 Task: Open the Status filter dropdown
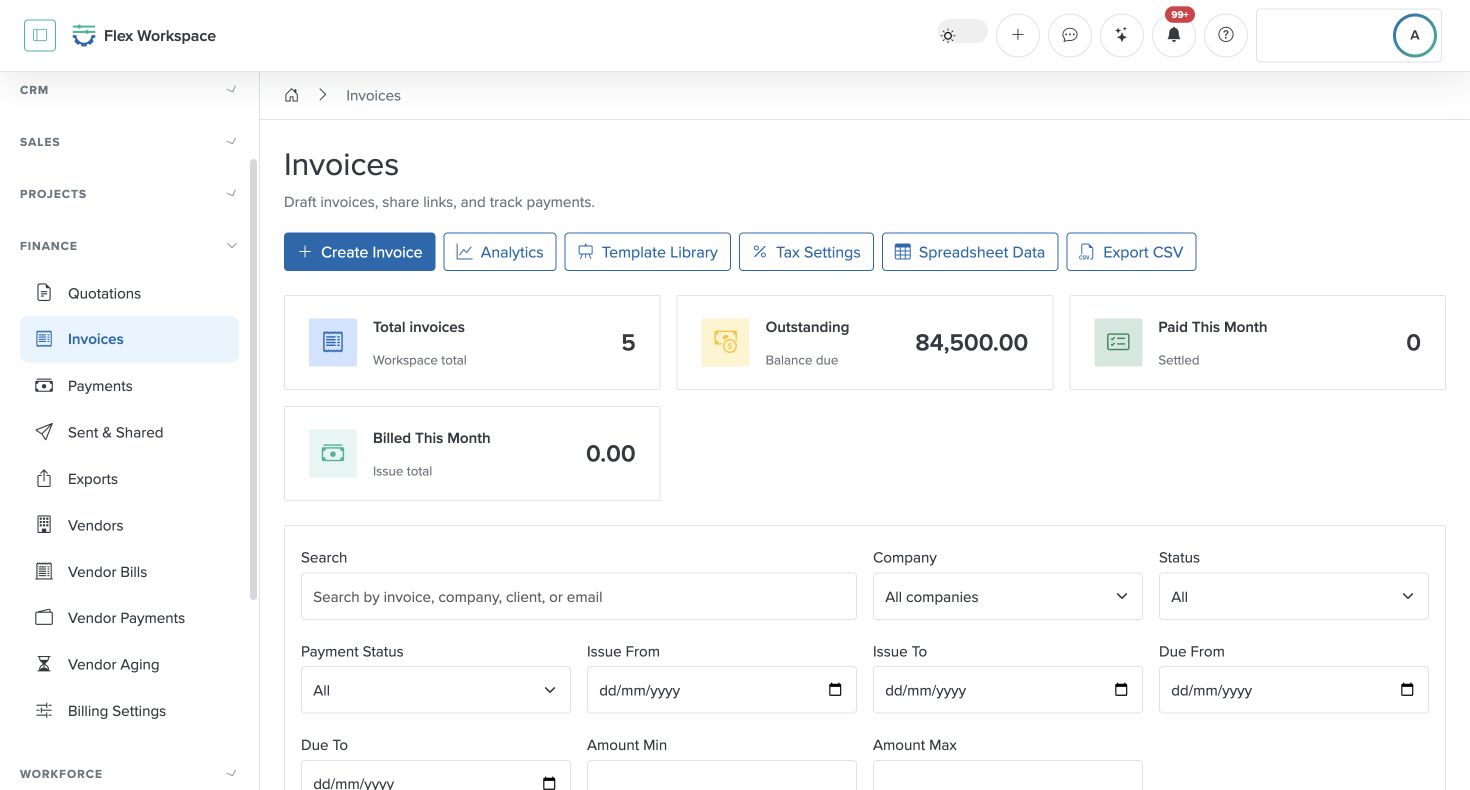pos(1293,597)
